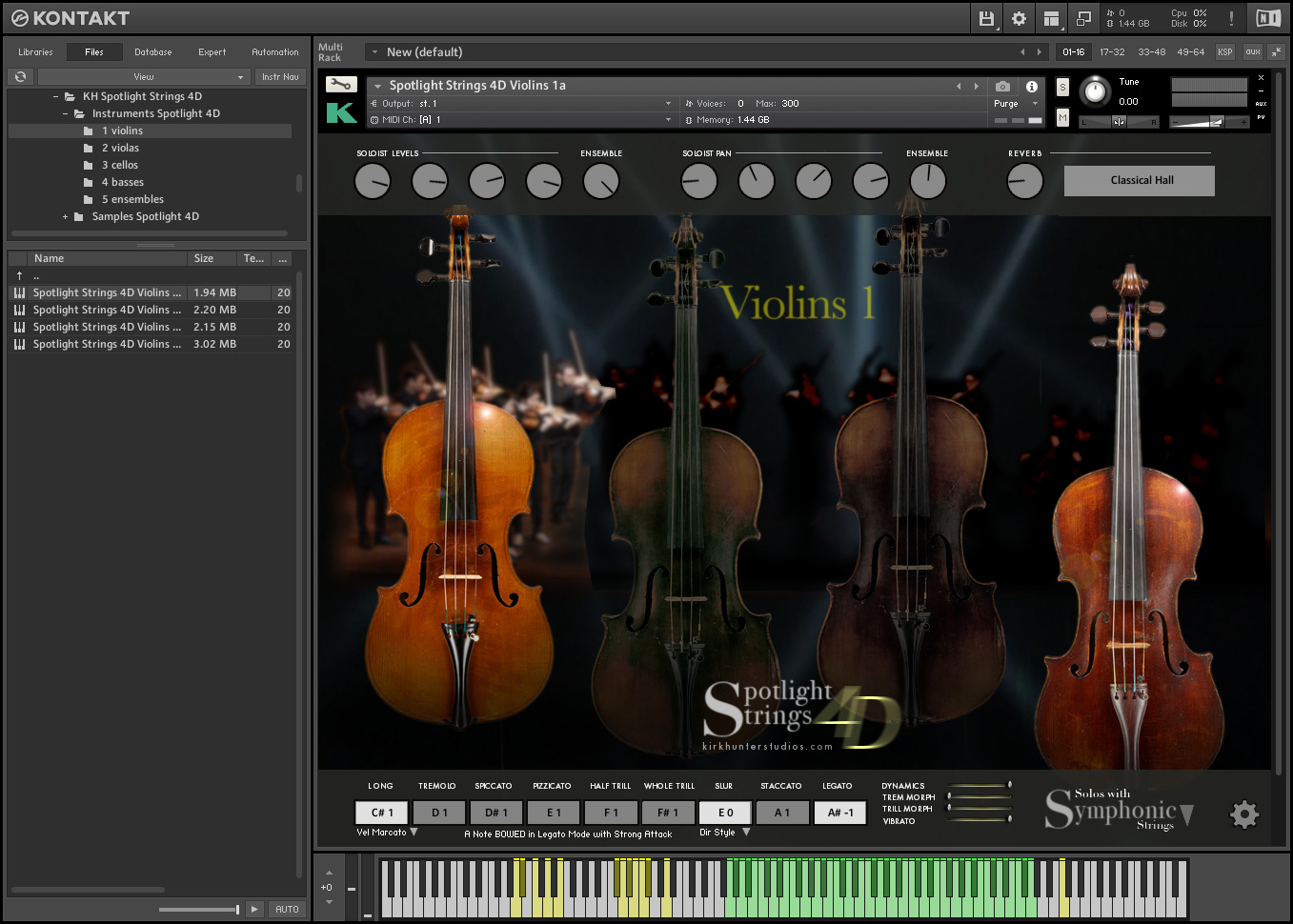Collapse the KH Spotlight Strings 4D folder
This screenshot has height=924, width=1293.
pos(56,96)
